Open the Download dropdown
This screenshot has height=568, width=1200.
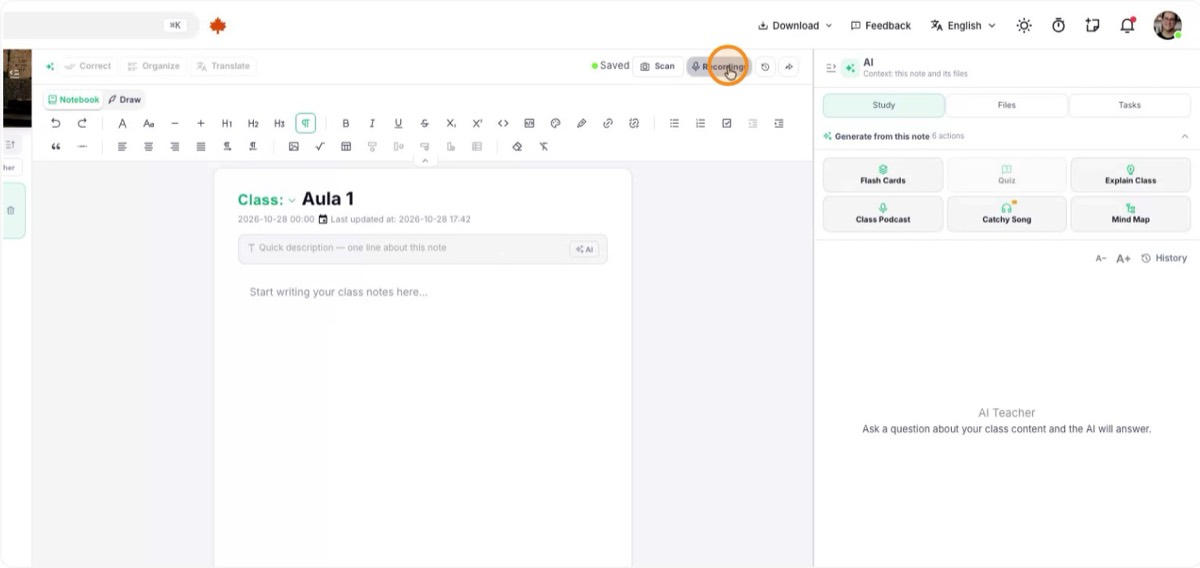(795, 25)
